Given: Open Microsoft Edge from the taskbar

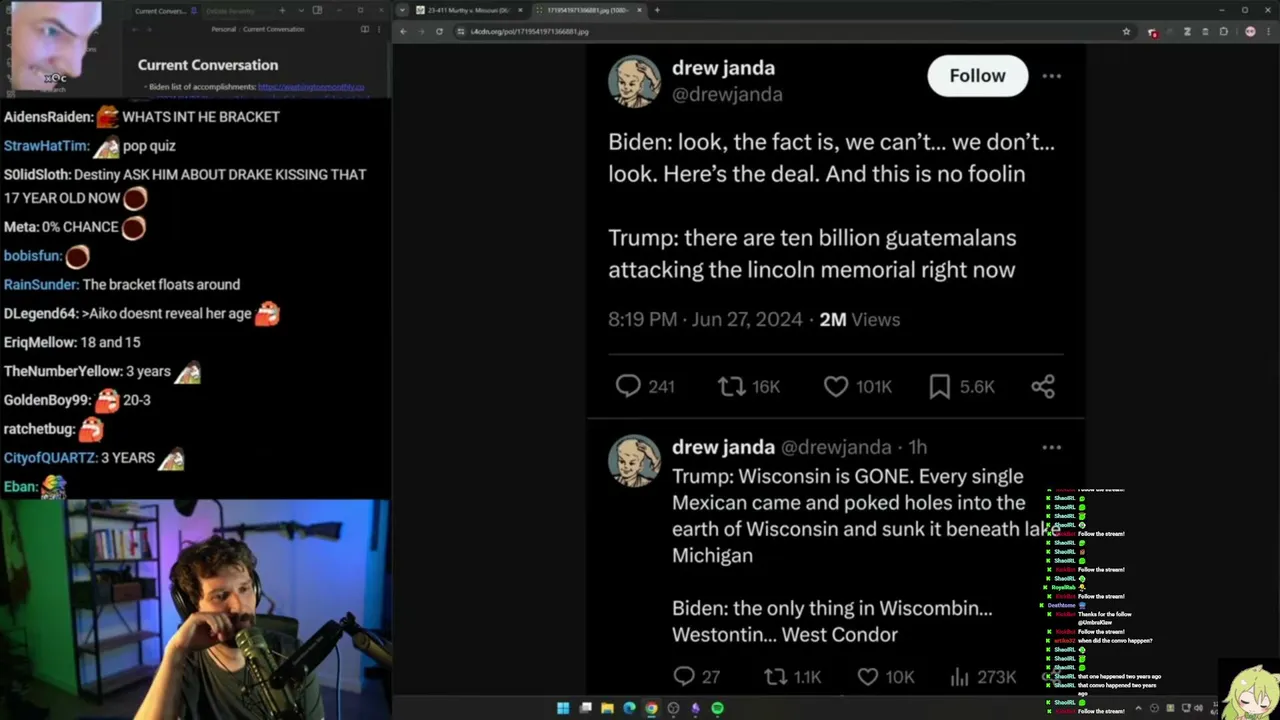Looking at the screenshot, I should pos(629,708).
